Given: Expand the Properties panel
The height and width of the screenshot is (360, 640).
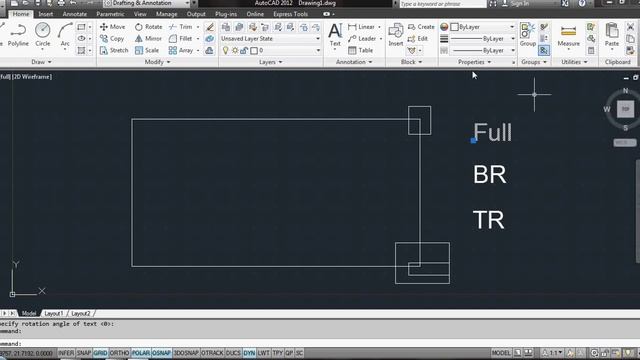Looking at the screenshot, I should (474, 62).
